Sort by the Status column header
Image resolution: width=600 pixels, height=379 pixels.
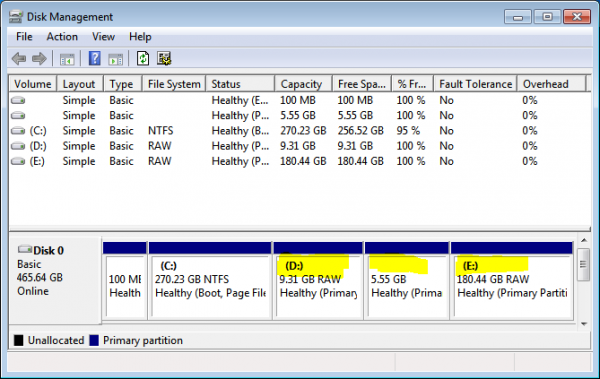click(x=240, y=84)
